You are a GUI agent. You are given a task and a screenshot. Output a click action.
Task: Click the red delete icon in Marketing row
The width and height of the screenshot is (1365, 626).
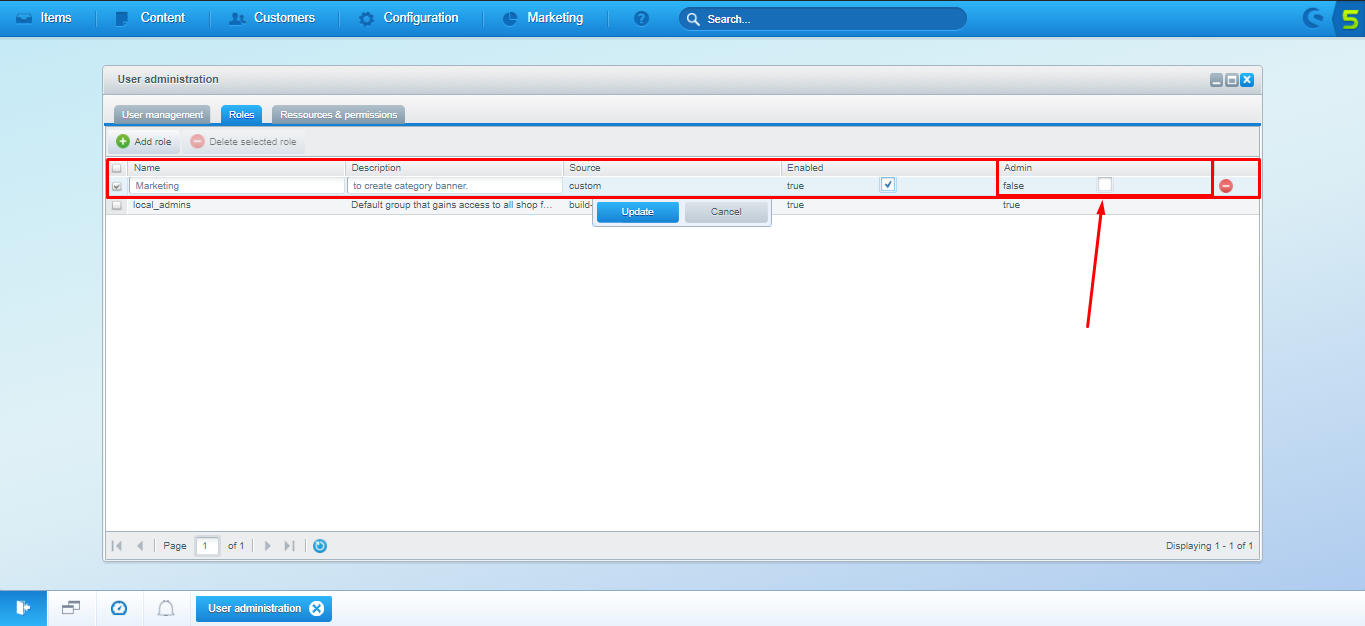click(1225, 186)
